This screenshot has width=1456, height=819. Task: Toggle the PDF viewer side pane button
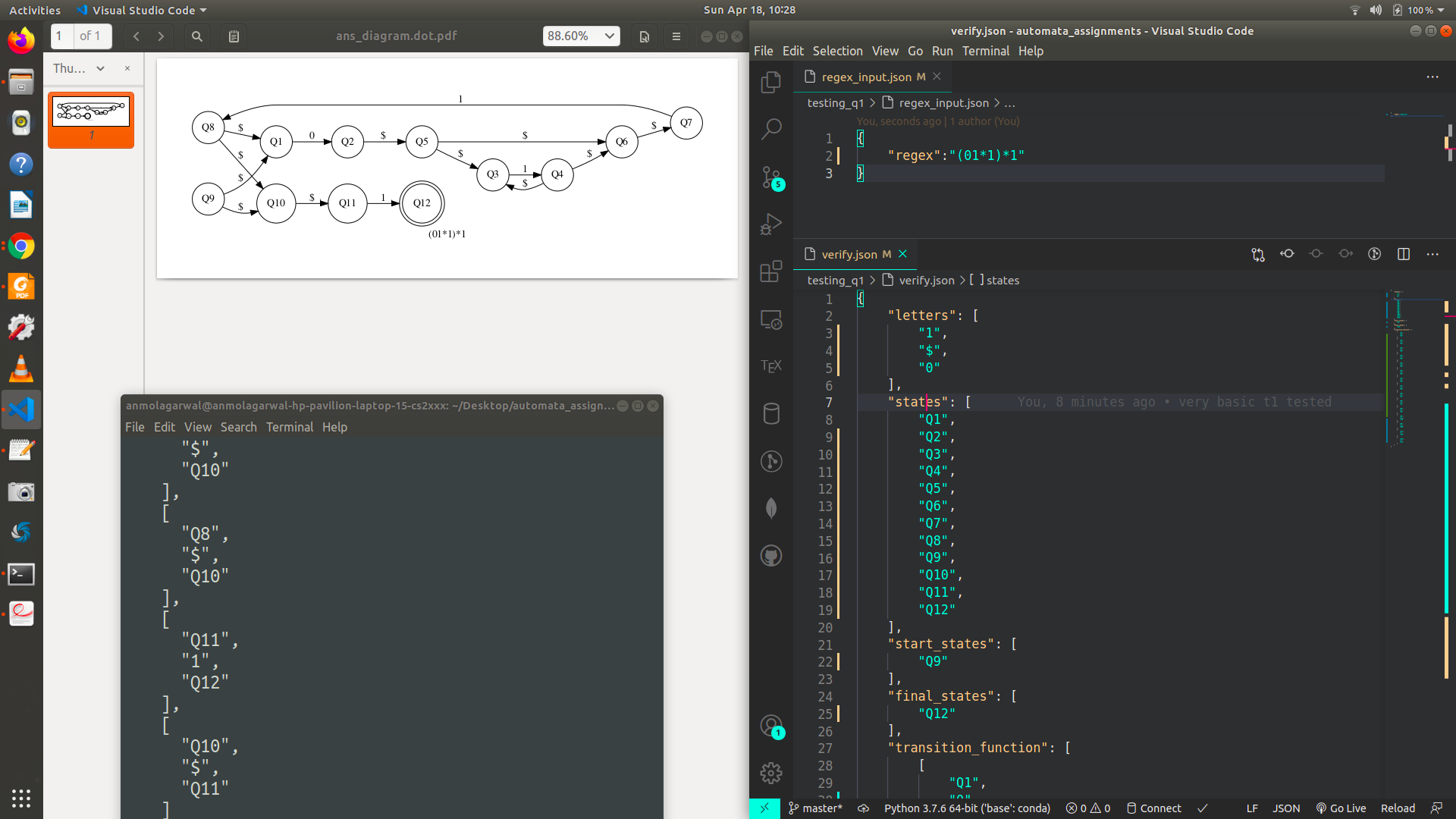tap(234, 36)
